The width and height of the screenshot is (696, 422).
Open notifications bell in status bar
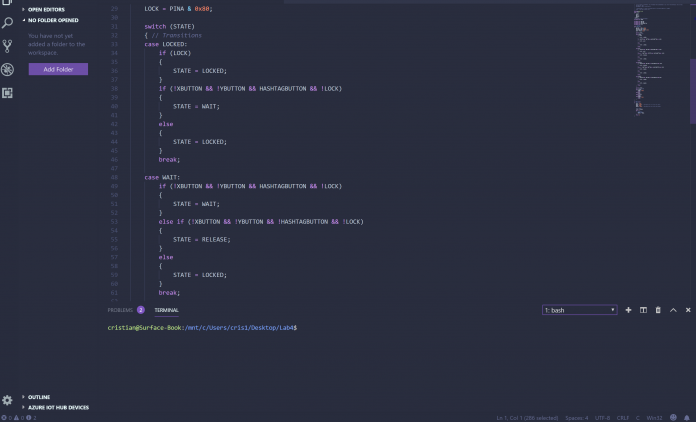687,418
